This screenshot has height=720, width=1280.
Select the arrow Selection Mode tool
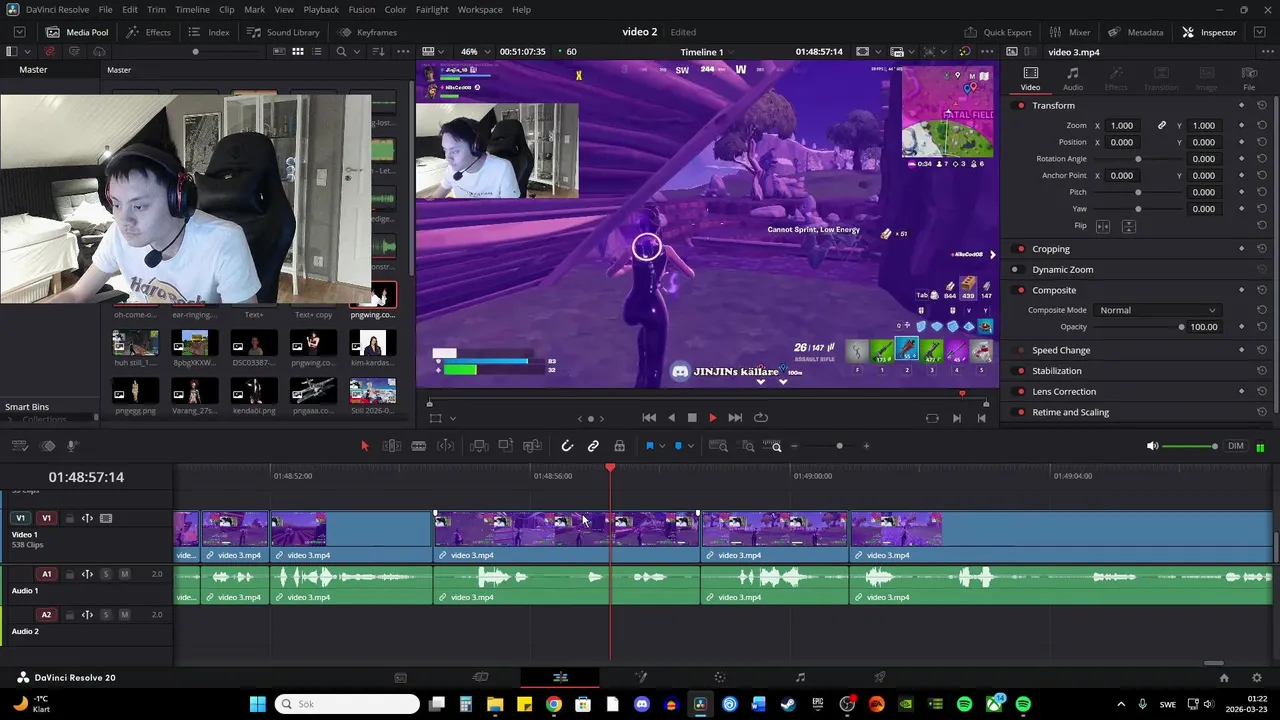[x=365, y=446]
